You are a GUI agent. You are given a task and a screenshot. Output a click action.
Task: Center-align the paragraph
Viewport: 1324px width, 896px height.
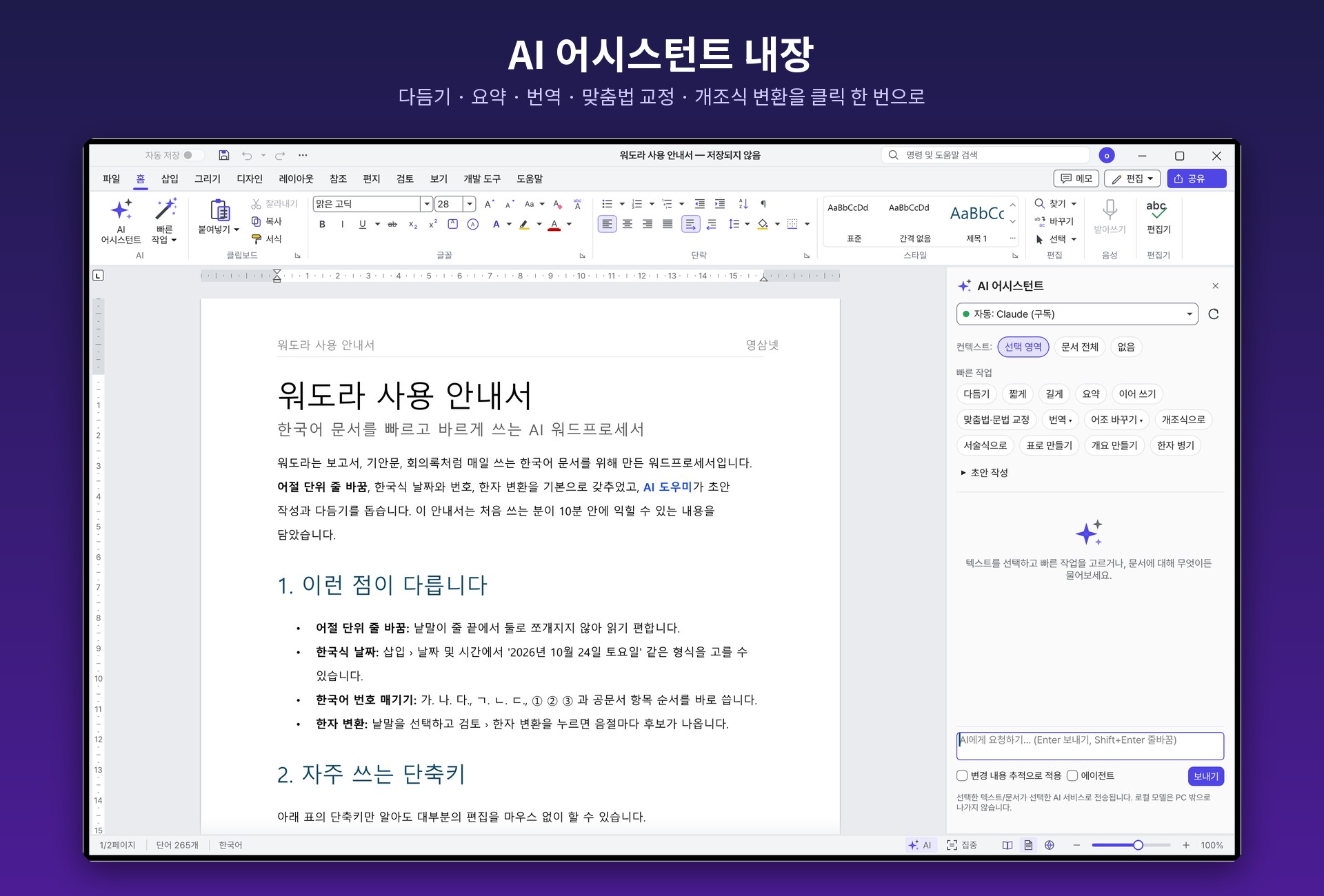[x=628, y=224]
